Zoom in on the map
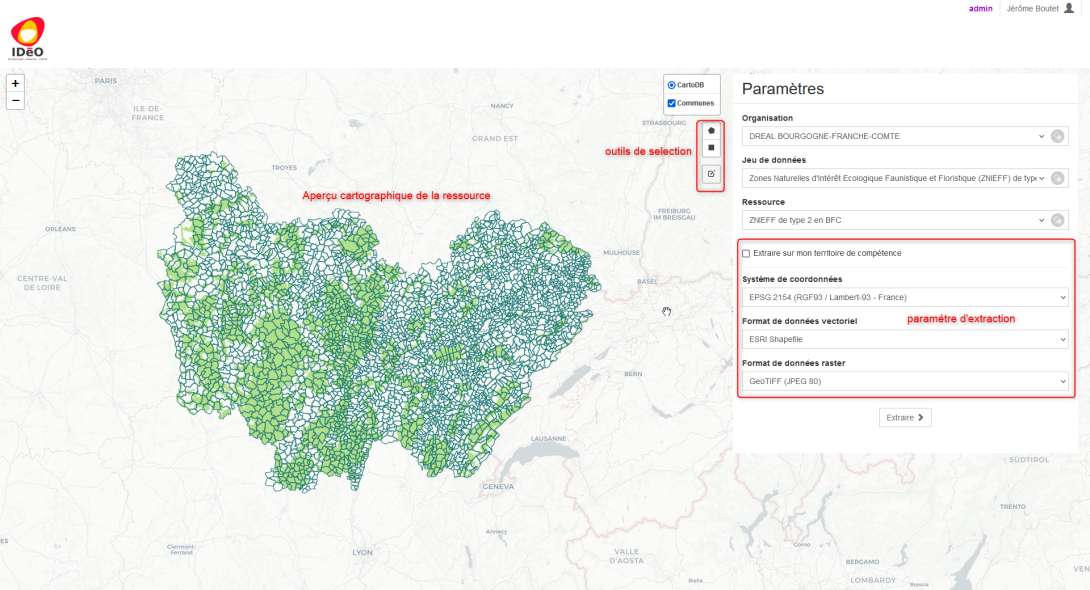The height and width of the screenshot is (590, 1090). [x=15, y=84]
